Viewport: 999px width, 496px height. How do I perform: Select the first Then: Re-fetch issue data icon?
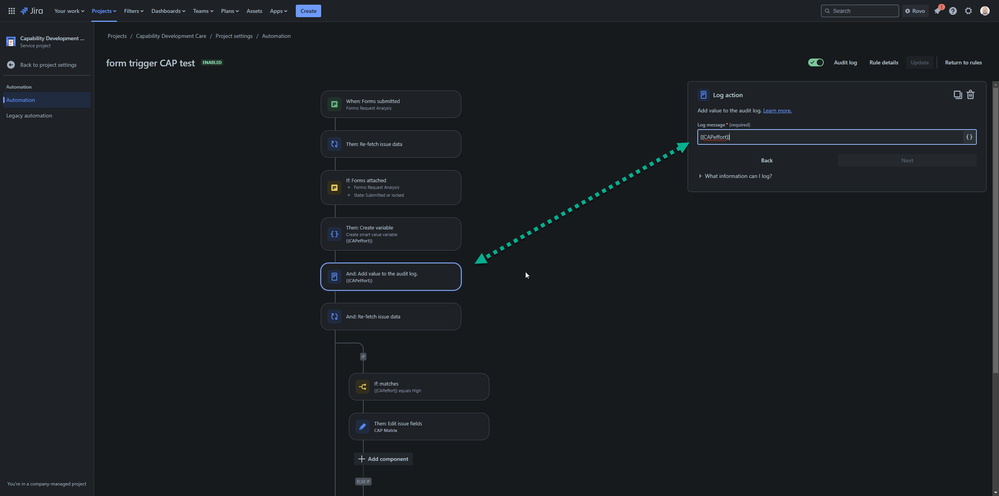(334, 144)
